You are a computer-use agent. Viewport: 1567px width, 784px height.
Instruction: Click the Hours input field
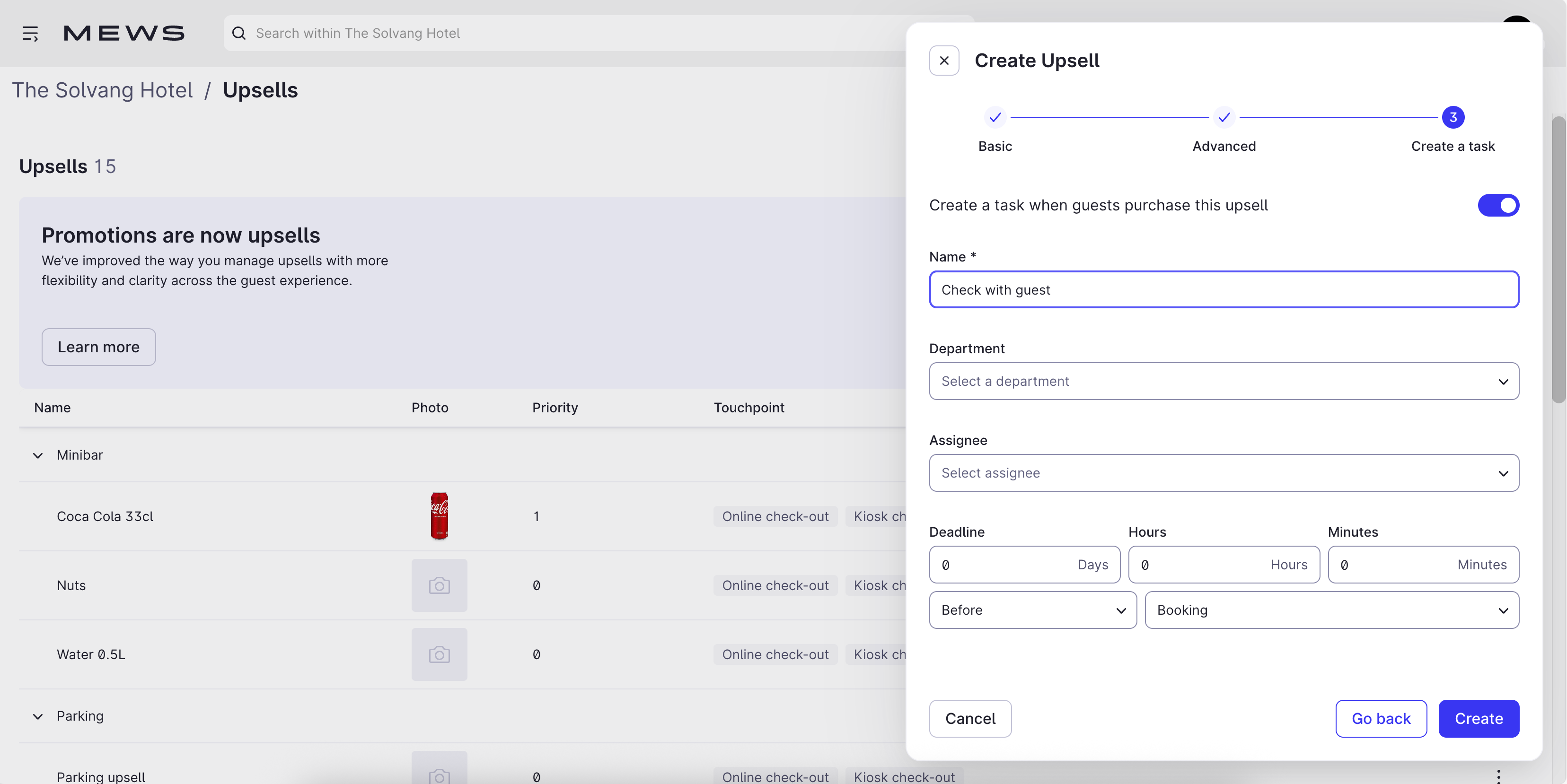1224,565
